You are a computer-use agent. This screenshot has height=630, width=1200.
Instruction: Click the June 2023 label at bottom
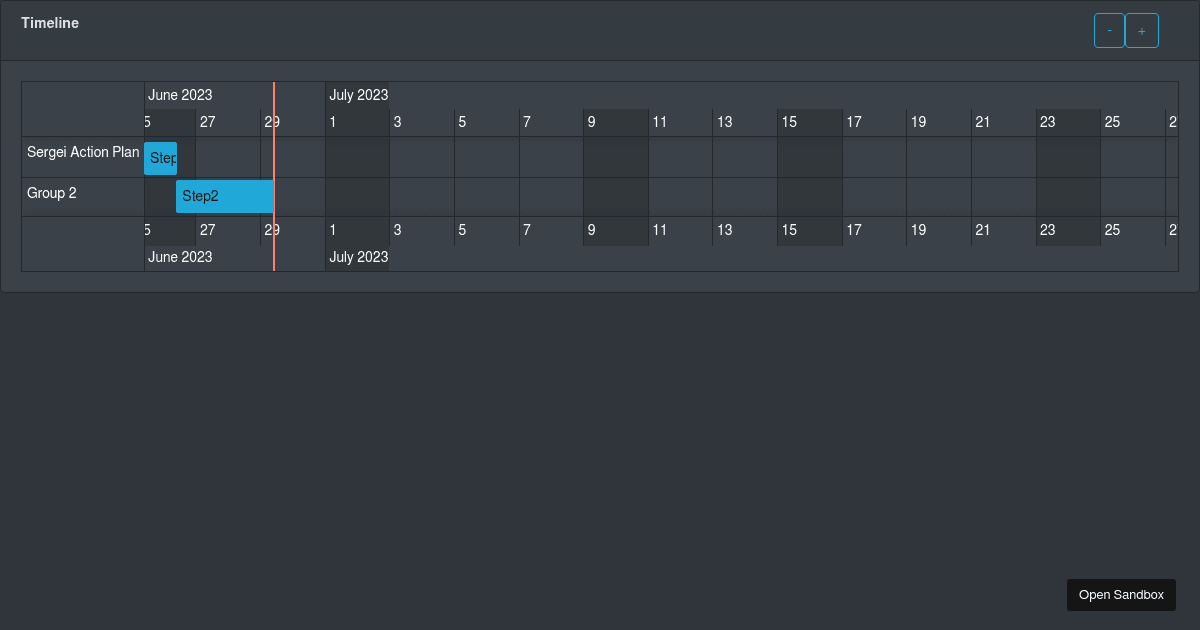click(180, 257)
